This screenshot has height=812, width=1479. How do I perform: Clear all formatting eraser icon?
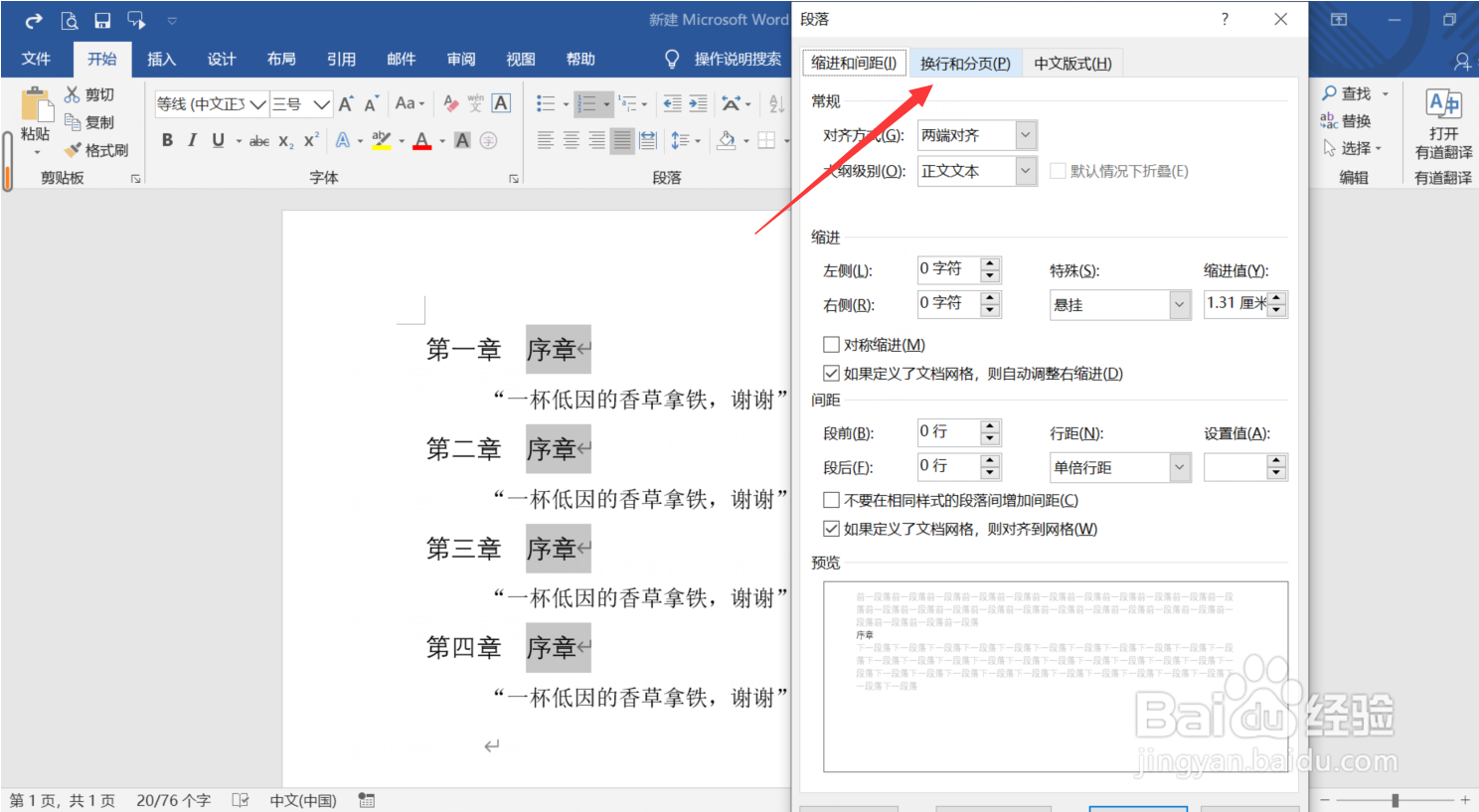coord(451,103)
